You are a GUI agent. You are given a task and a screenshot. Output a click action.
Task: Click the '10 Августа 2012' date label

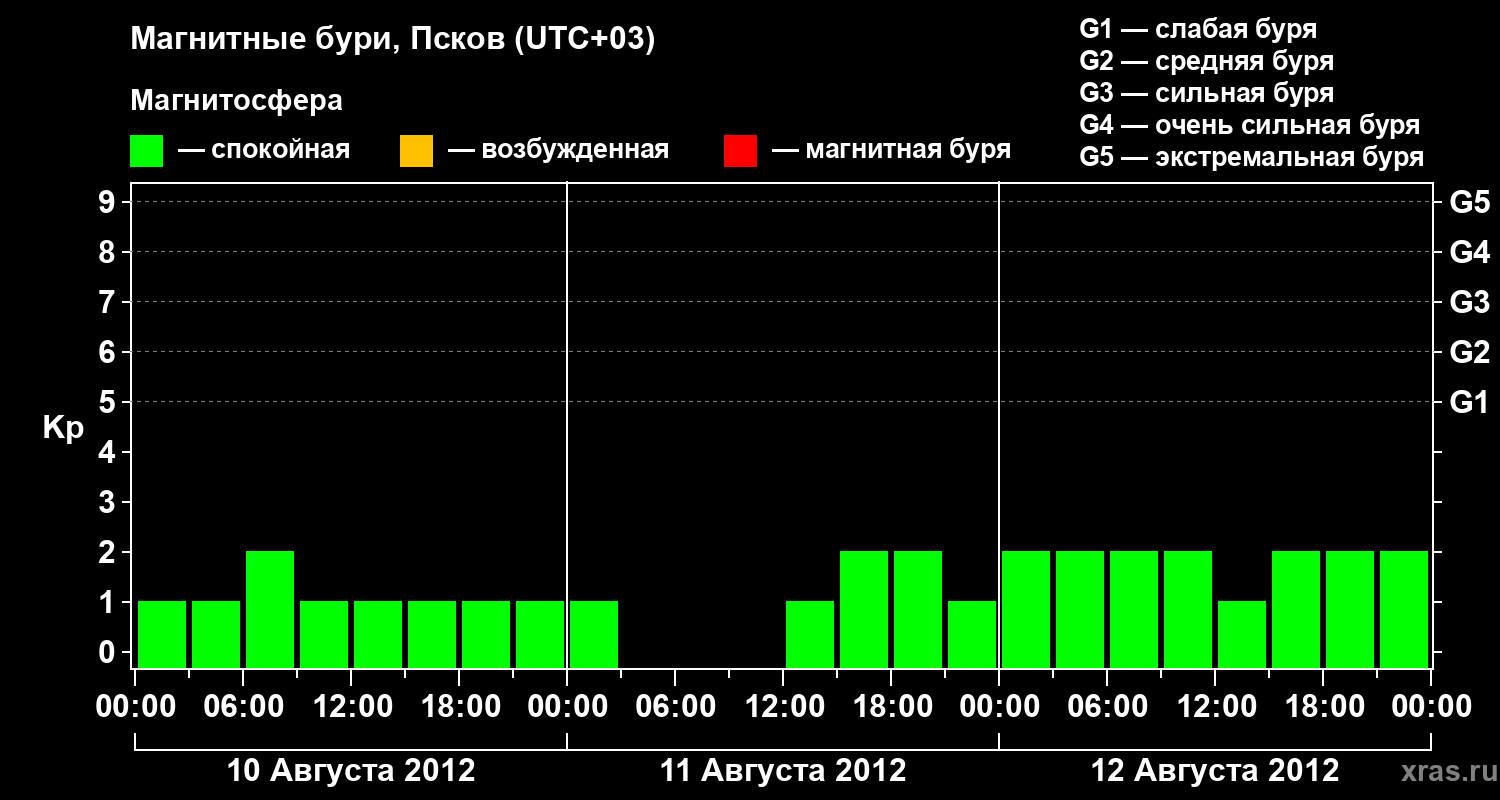[351, 771]
